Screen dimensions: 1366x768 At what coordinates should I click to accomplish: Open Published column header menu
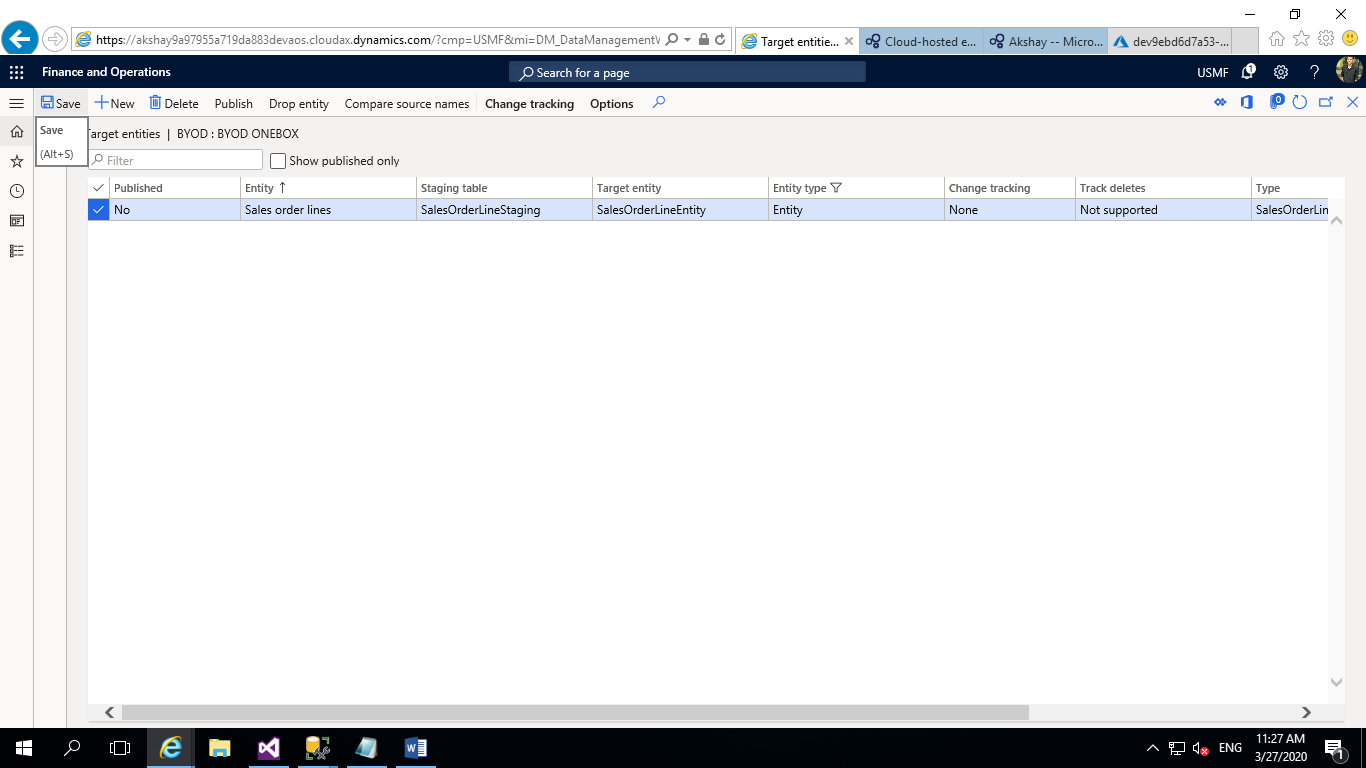[x=175, y=188]
